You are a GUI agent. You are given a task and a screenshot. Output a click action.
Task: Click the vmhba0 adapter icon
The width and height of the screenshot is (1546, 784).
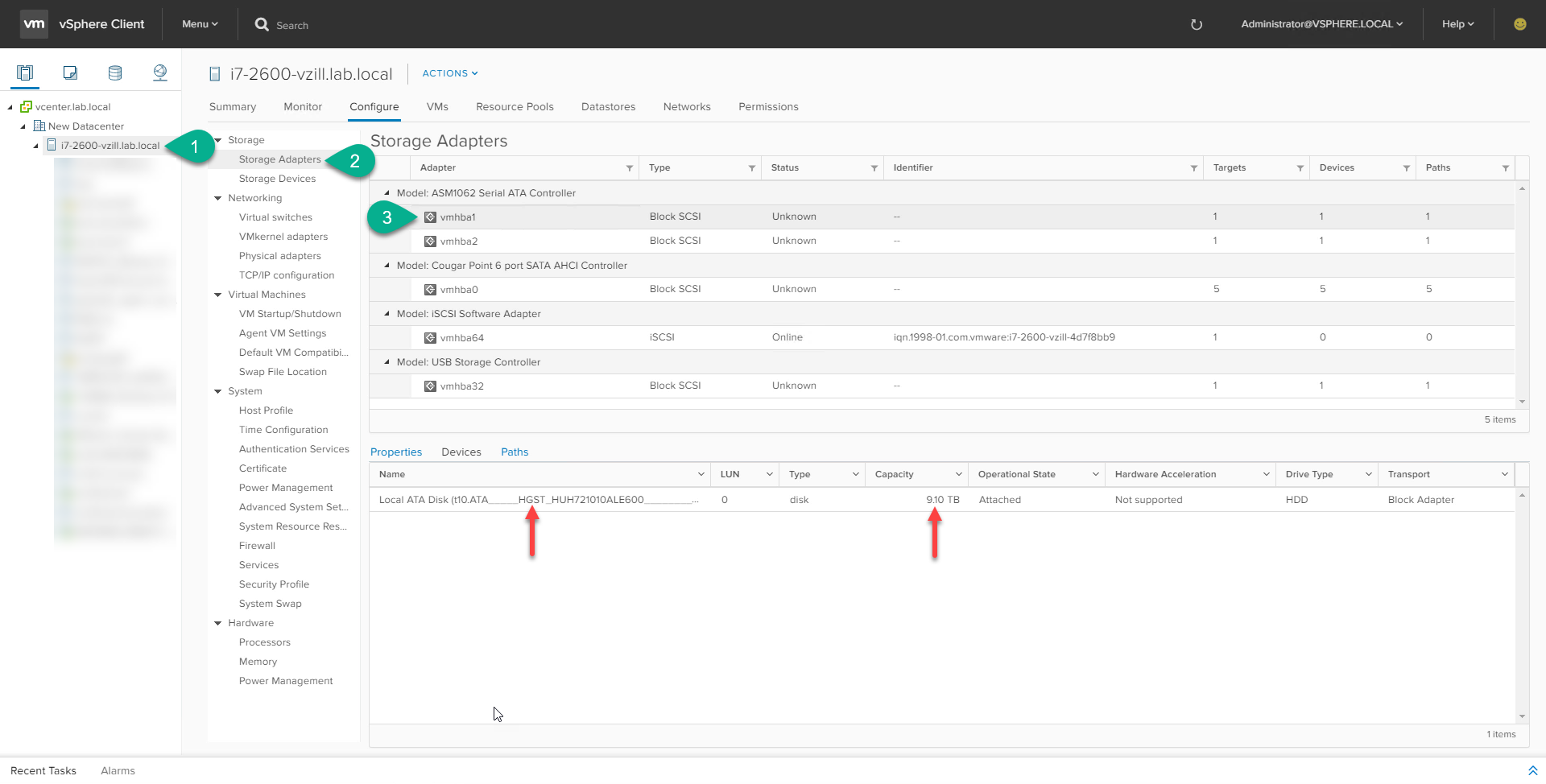pyautogui.click(x=431, y=290)
